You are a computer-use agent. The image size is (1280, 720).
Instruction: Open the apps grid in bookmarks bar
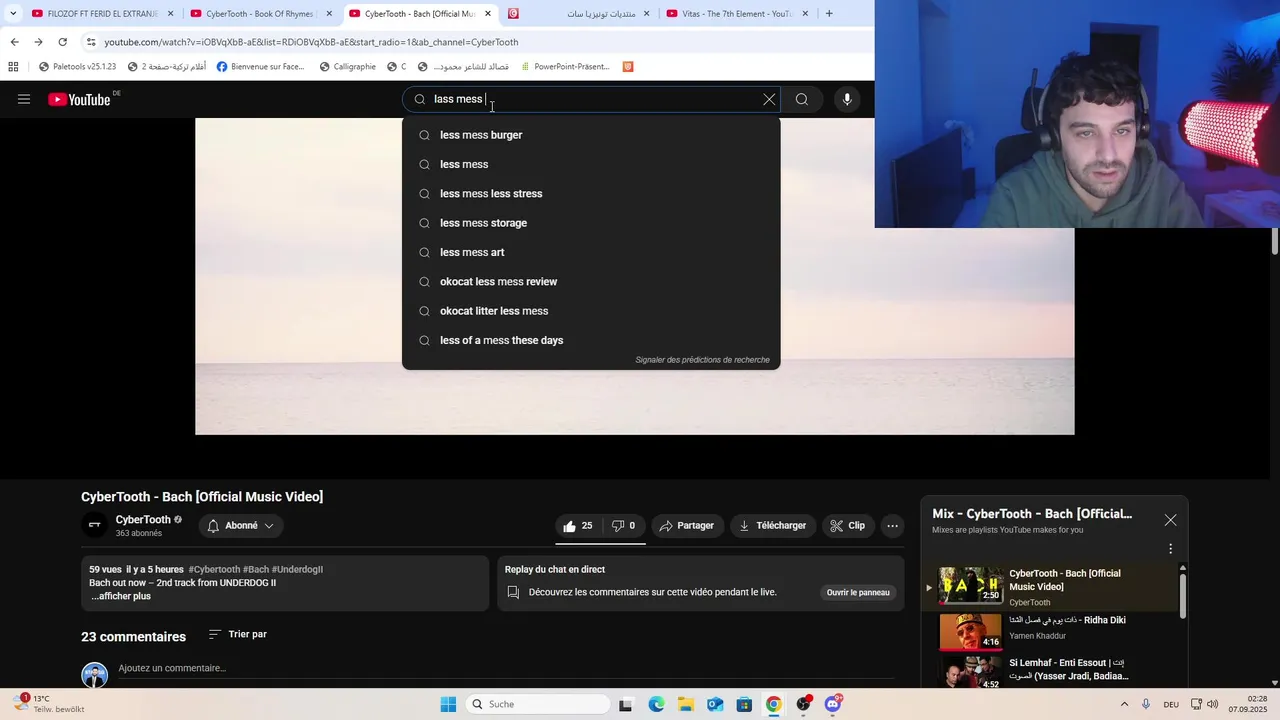point(13,67)
